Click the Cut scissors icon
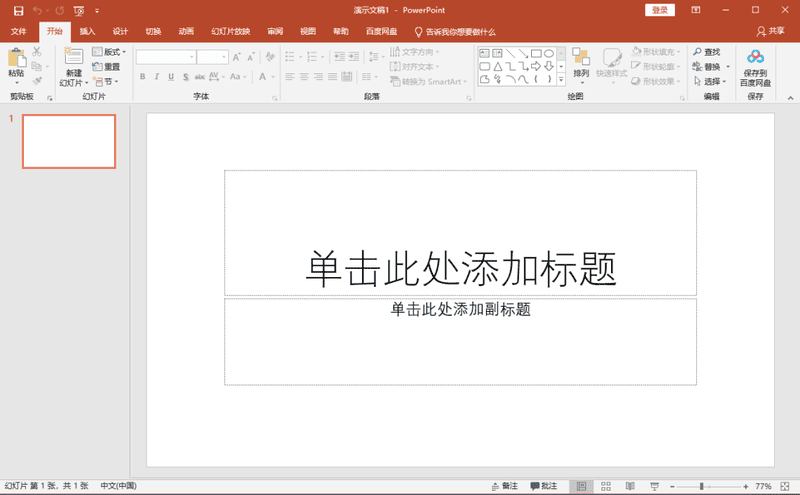800x495 pixels. click(37, 52)
